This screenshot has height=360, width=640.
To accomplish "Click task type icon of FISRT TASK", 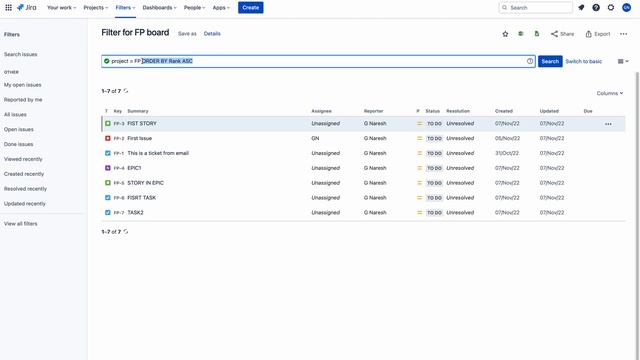I will (108, 198).
